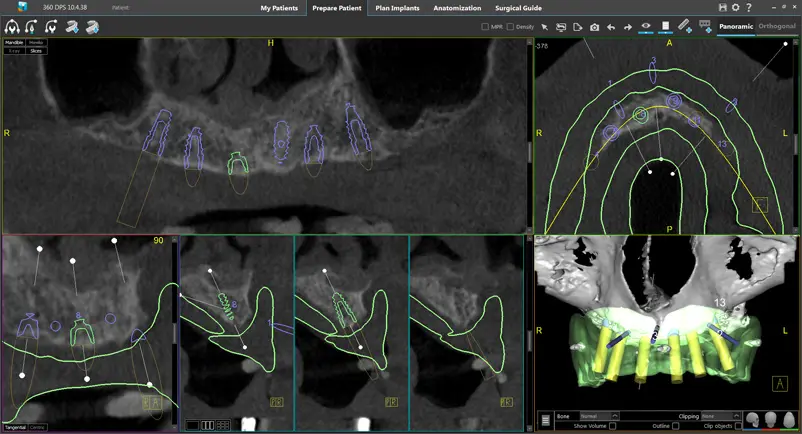Image resolution: width=802 pixels, height=434 pixels.
Task: Set the 3D view to side skull orientation
Action: click(x=751, y=420)
